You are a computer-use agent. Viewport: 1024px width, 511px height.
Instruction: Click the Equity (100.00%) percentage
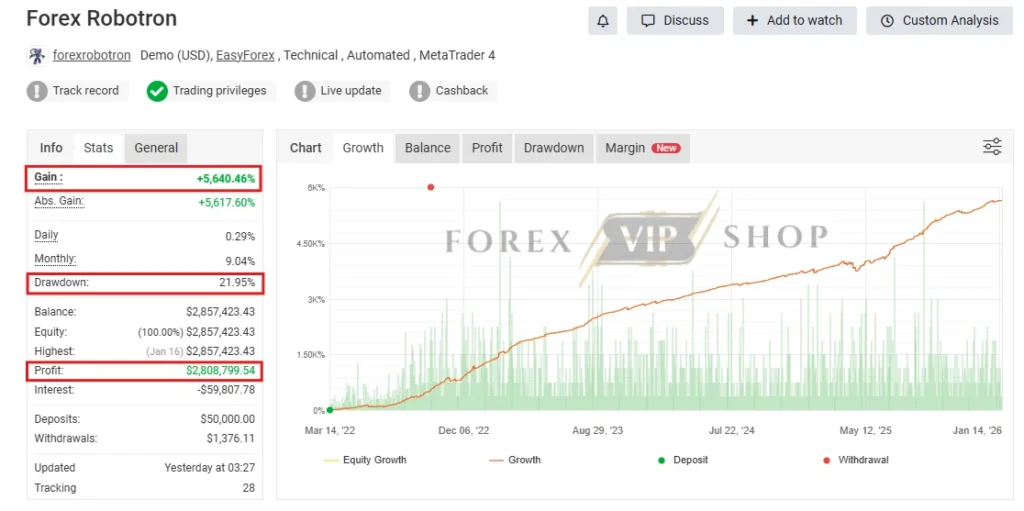[161, 332]
